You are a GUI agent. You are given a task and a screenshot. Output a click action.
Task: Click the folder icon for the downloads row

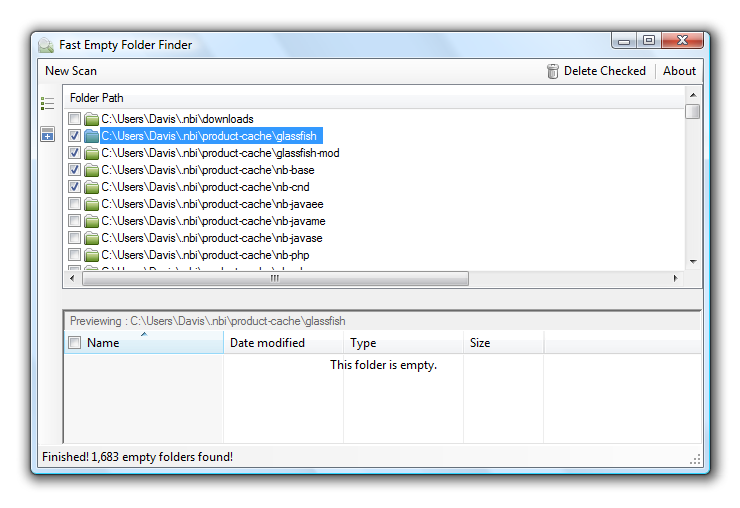pyautogui.click(x=91, y=119)
